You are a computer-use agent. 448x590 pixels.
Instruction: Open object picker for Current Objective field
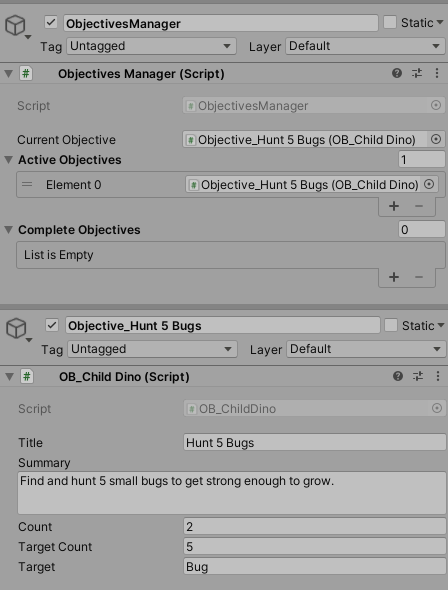436,140
